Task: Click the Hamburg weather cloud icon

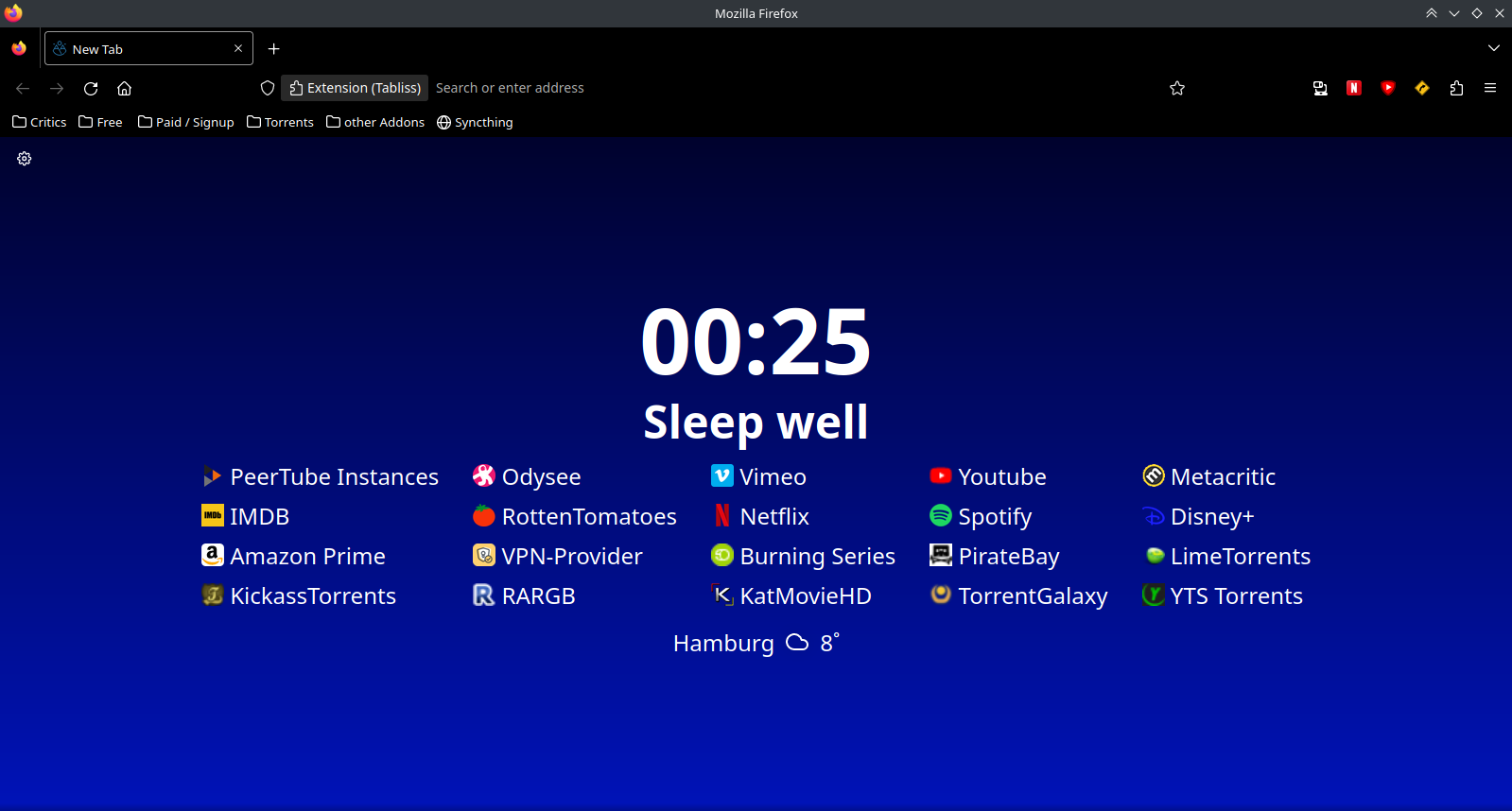Action: pyautogui.click(x=797, y=643)
